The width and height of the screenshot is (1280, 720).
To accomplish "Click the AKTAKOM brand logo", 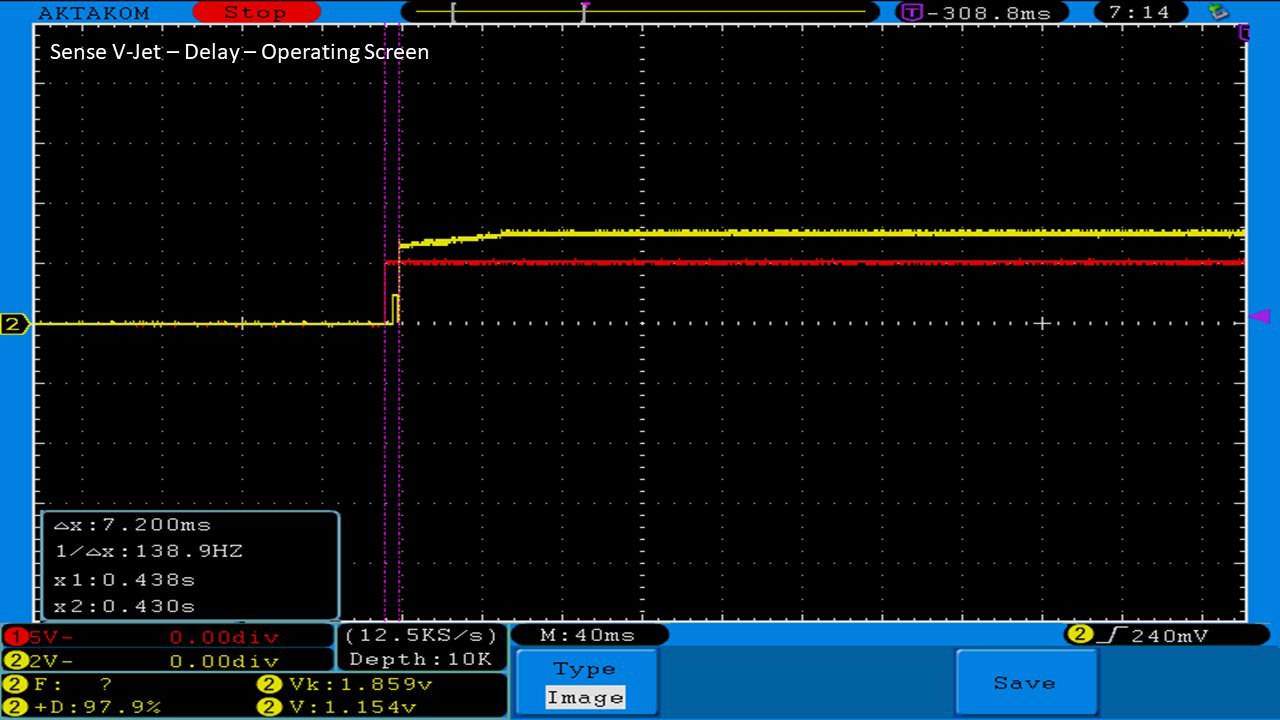I will pos(94,13).
